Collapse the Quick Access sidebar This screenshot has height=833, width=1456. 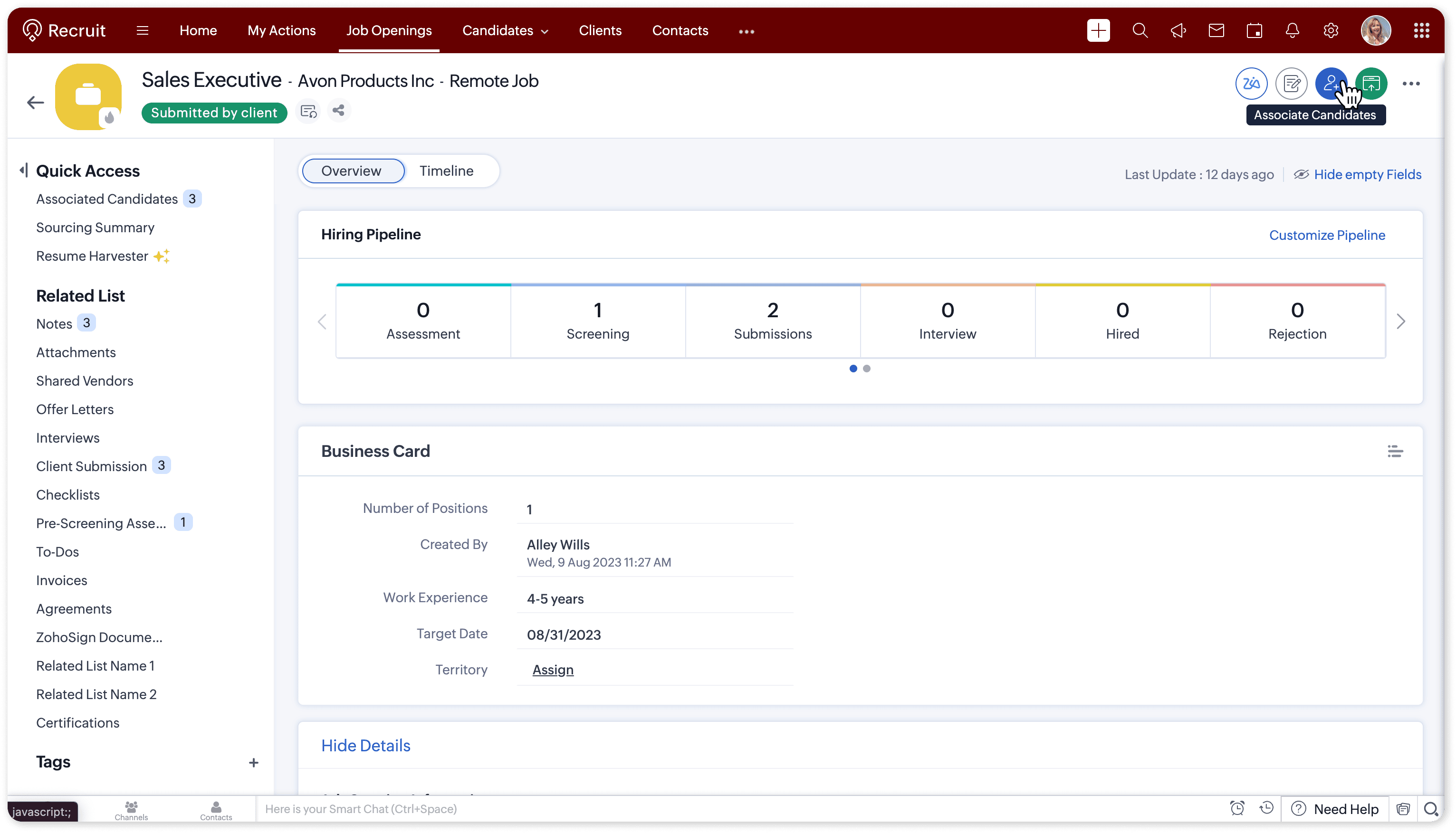[23, 170]
